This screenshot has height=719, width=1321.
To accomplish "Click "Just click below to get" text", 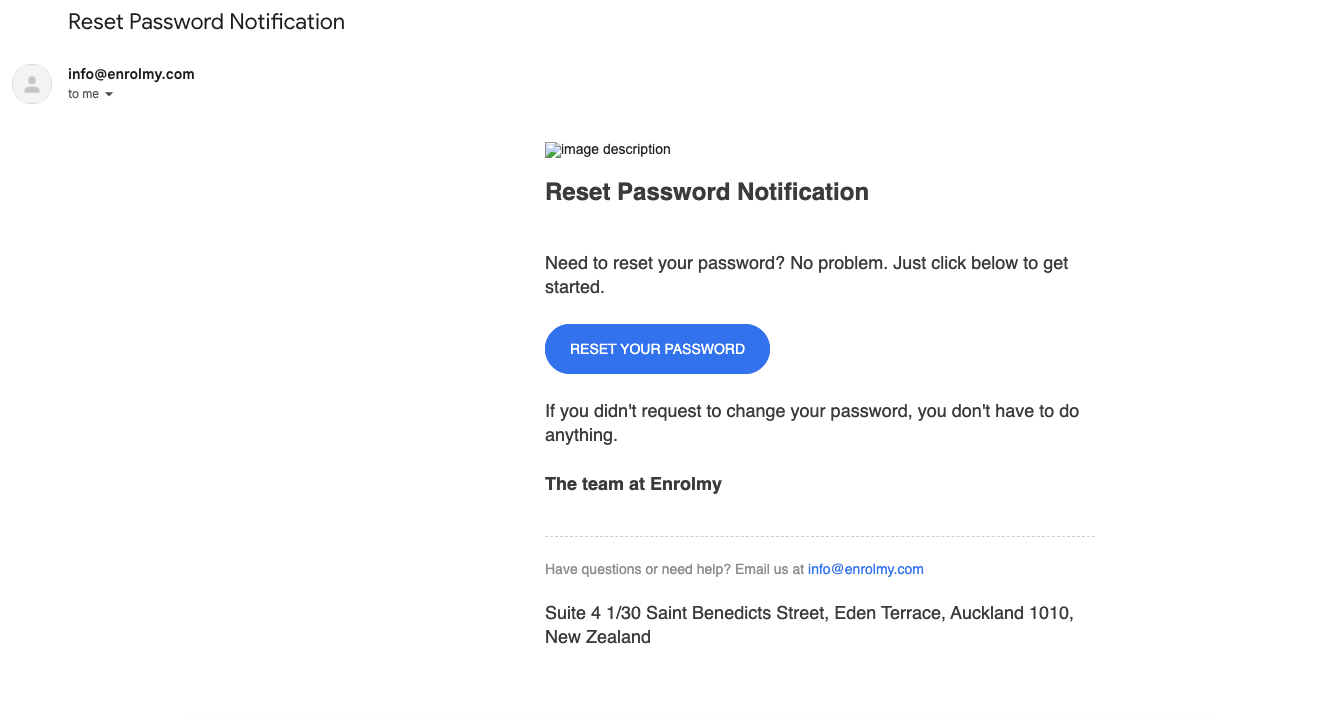I will [x=981, y=263].
